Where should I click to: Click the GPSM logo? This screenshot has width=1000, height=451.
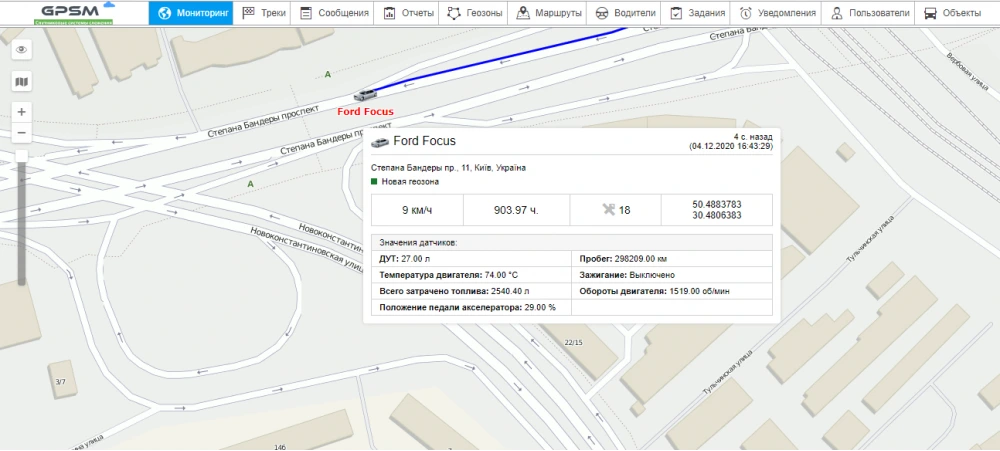pyautogui.click(x=72, y=13)
